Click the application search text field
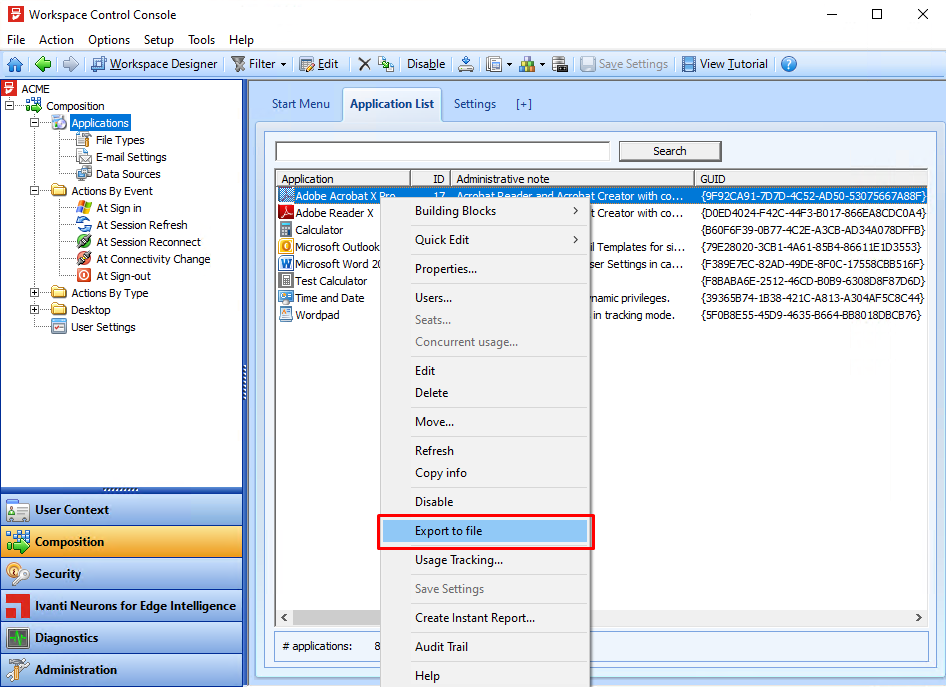This screenshot has height=687, width=946. (x=442, y=151)
